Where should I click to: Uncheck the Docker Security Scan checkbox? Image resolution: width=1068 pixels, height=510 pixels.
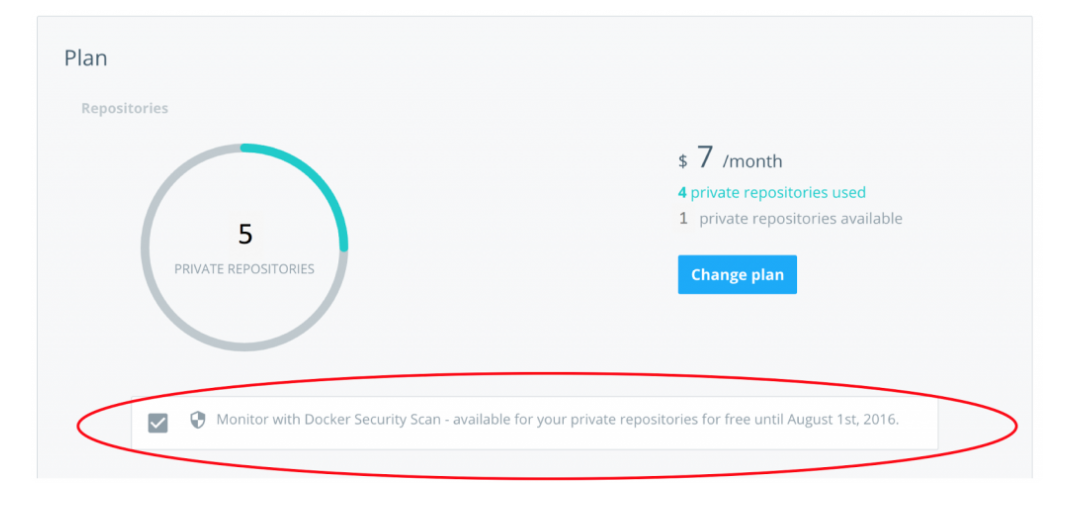[x=157, y=424]
